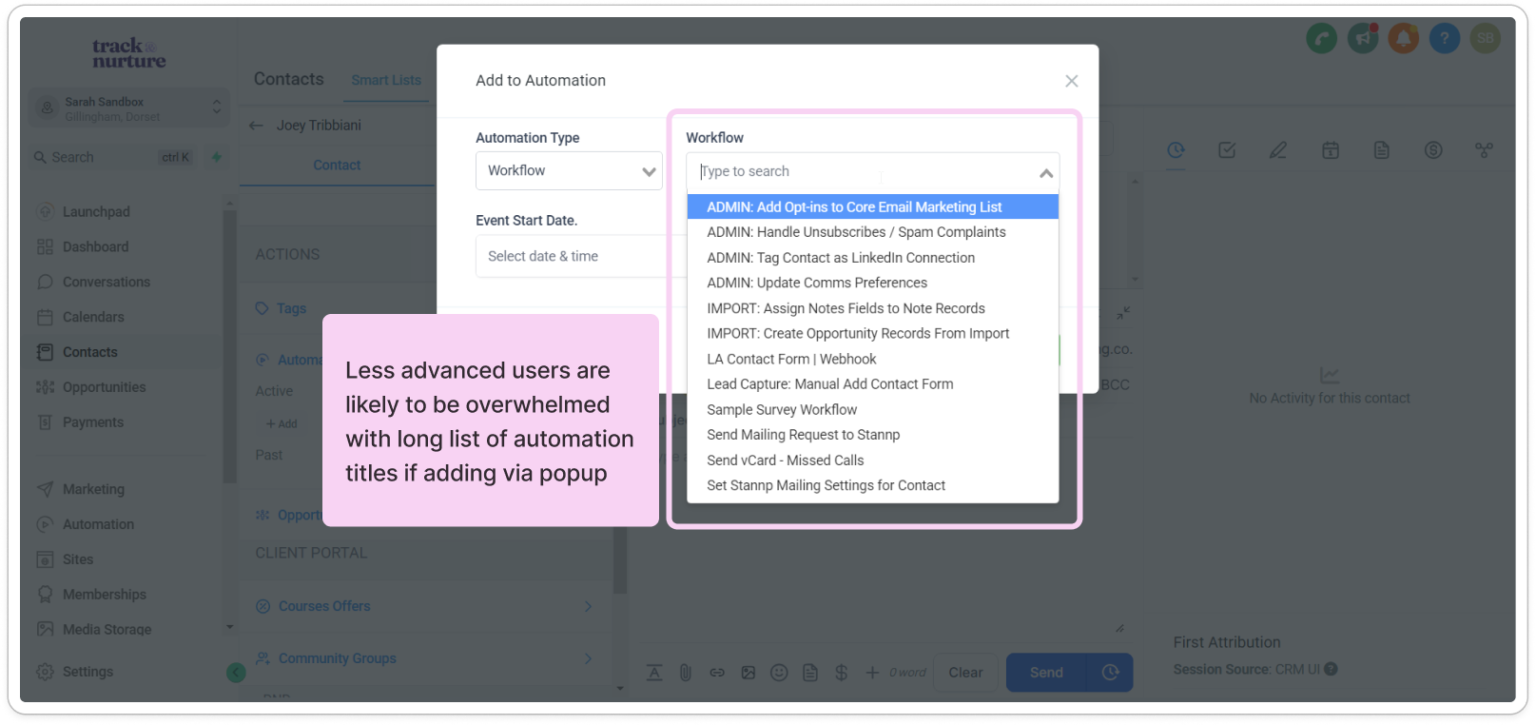Select Sample Survey Workflow
The height and width of the screenshot is (725, 1536).
point(873,410)
